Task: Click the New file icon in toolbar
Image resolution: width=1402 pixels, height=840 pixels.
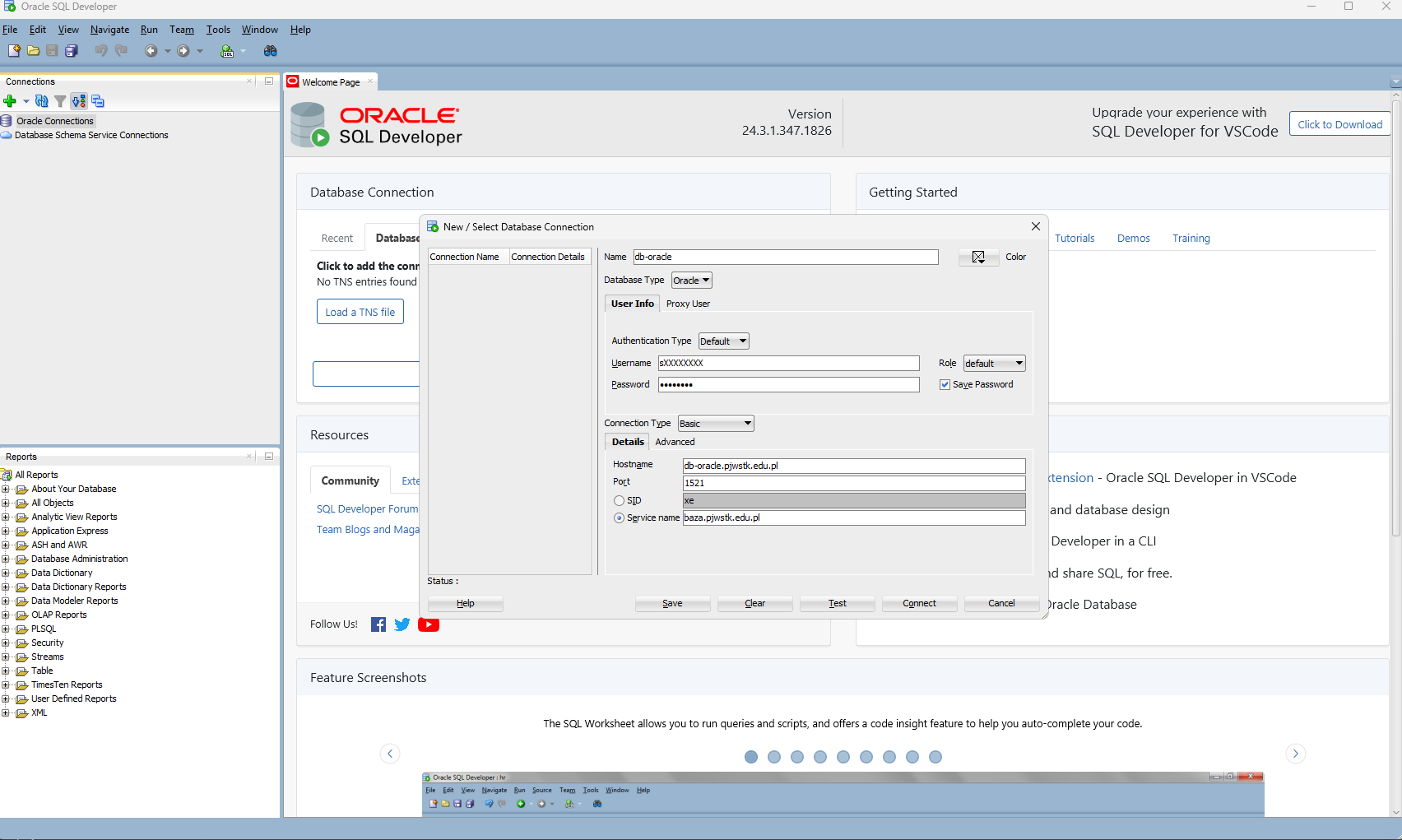Action: (x=14, y=51)
